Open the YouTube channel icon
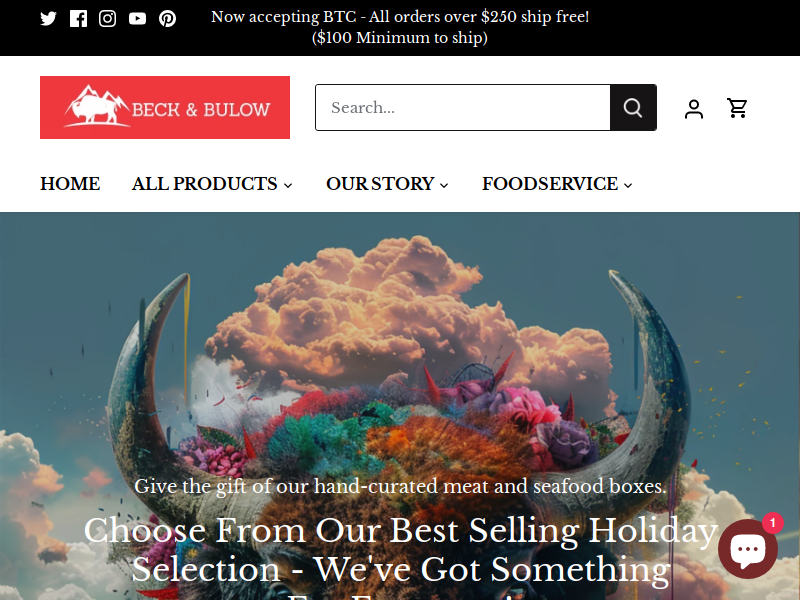Image resolution: width=800 pixels, height=600 pixels. click(x=137, y=19)
